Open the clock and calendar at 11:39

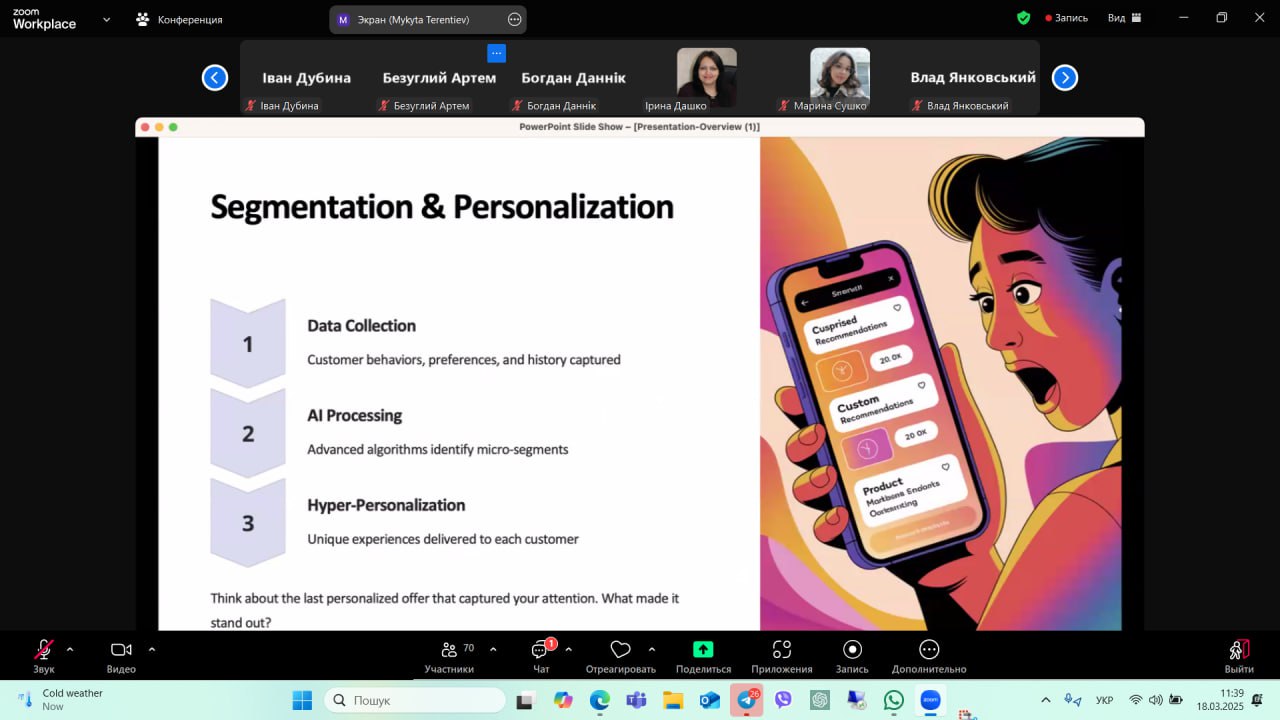click(1220, 700)
